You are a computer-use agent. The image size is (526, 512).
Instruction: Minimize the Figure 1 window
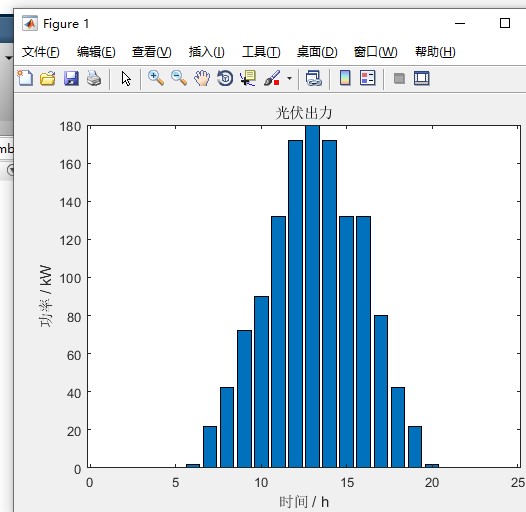click(460, 23)
